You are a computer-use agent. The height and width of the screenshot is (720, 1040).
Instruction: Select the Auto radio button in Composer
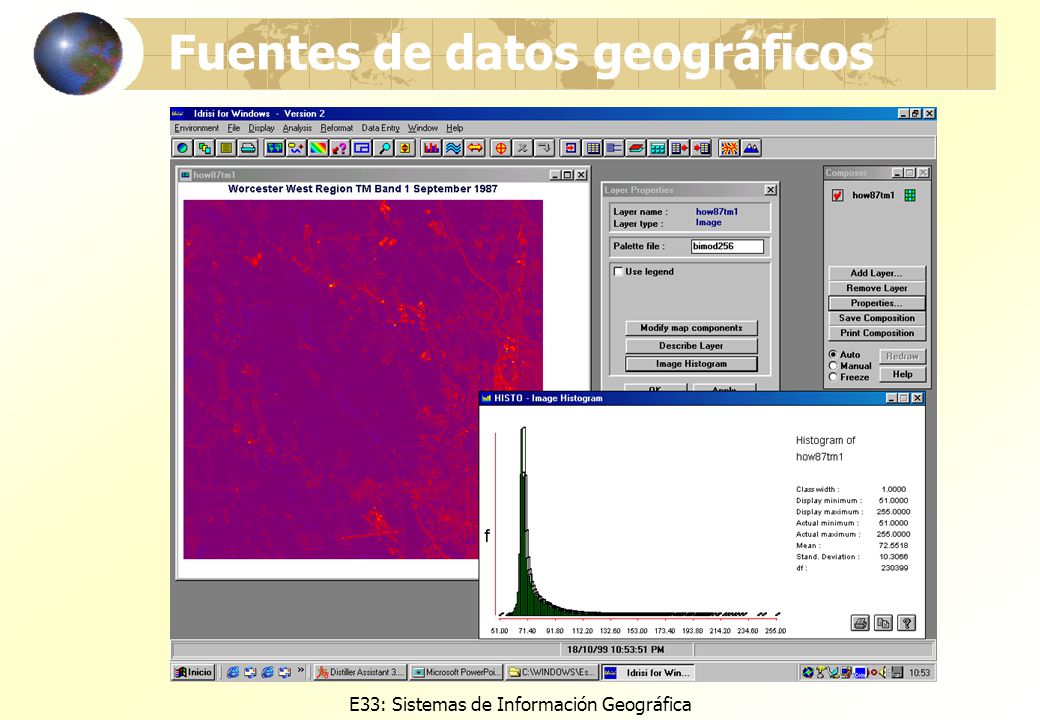pos(833,354)
